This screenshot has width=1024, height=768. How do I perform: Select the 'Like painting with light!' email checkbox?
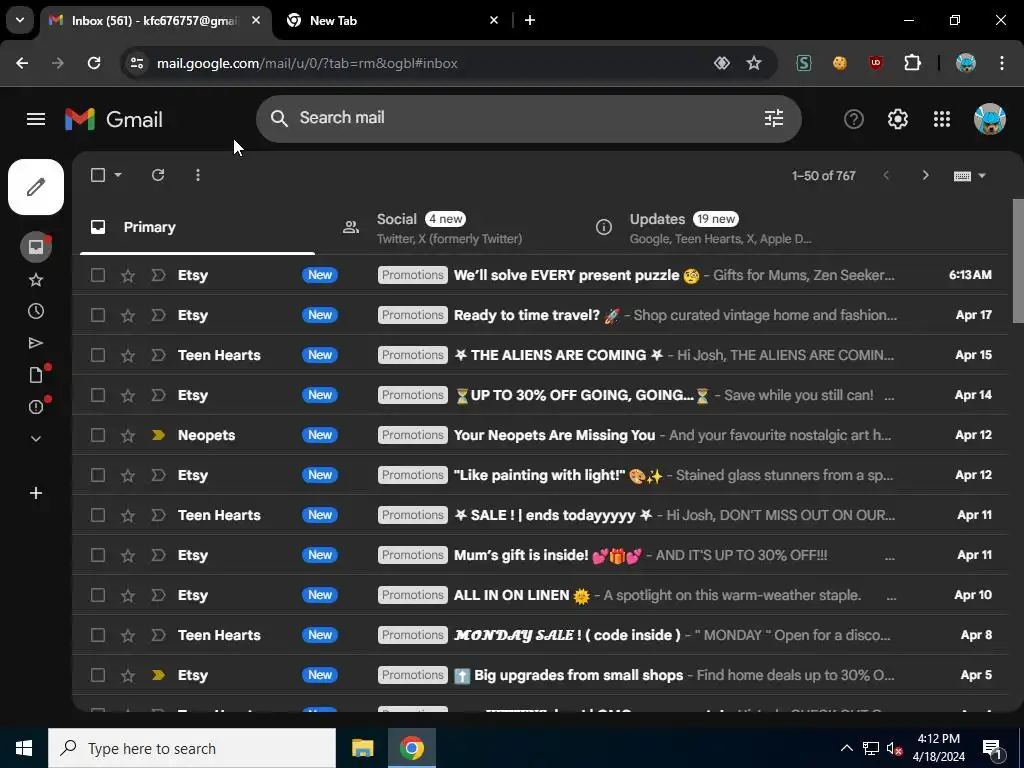(98, 475)
